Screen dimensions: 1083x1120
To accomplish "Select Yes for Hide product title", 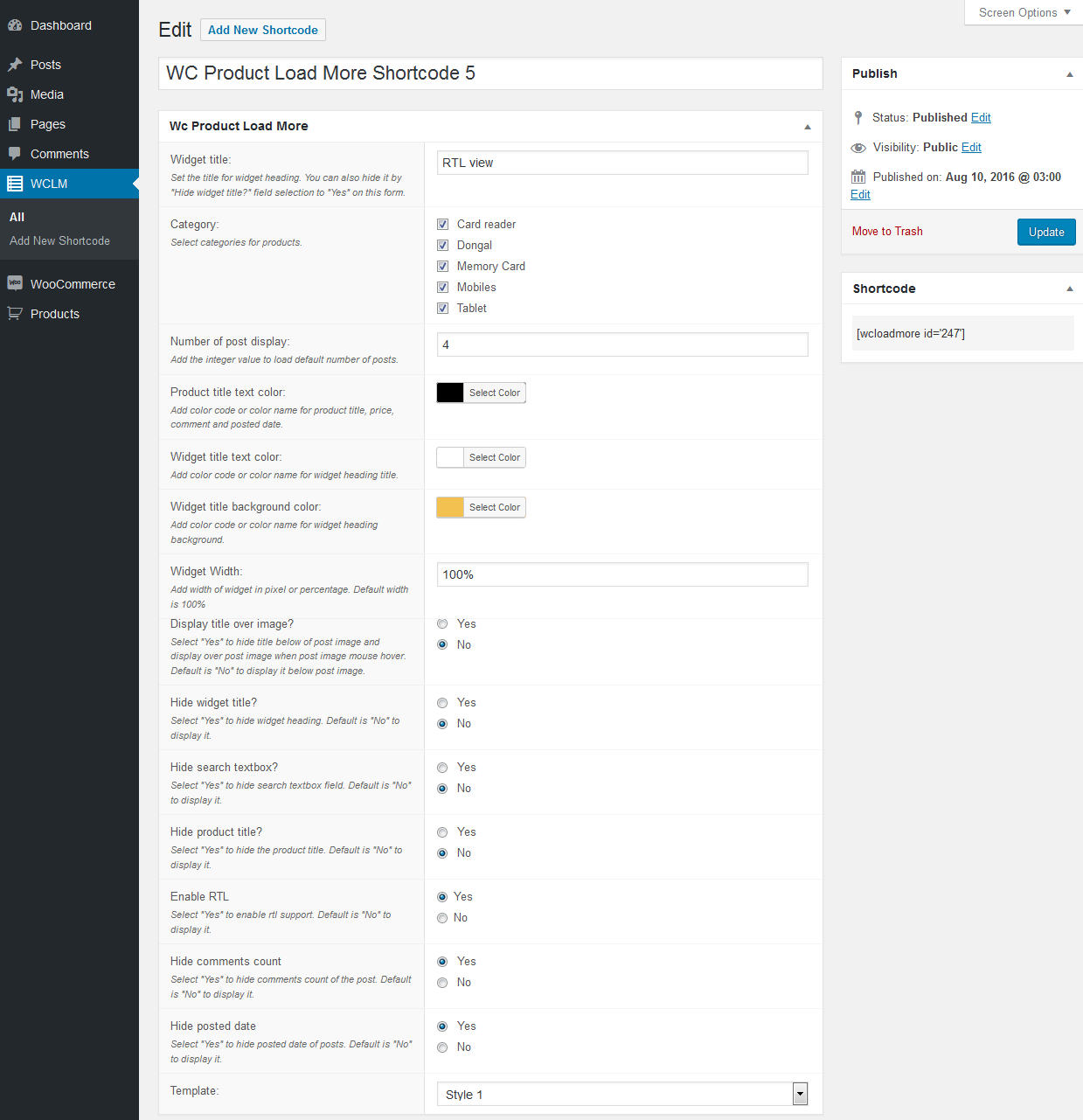I will (x=442, y=832).
